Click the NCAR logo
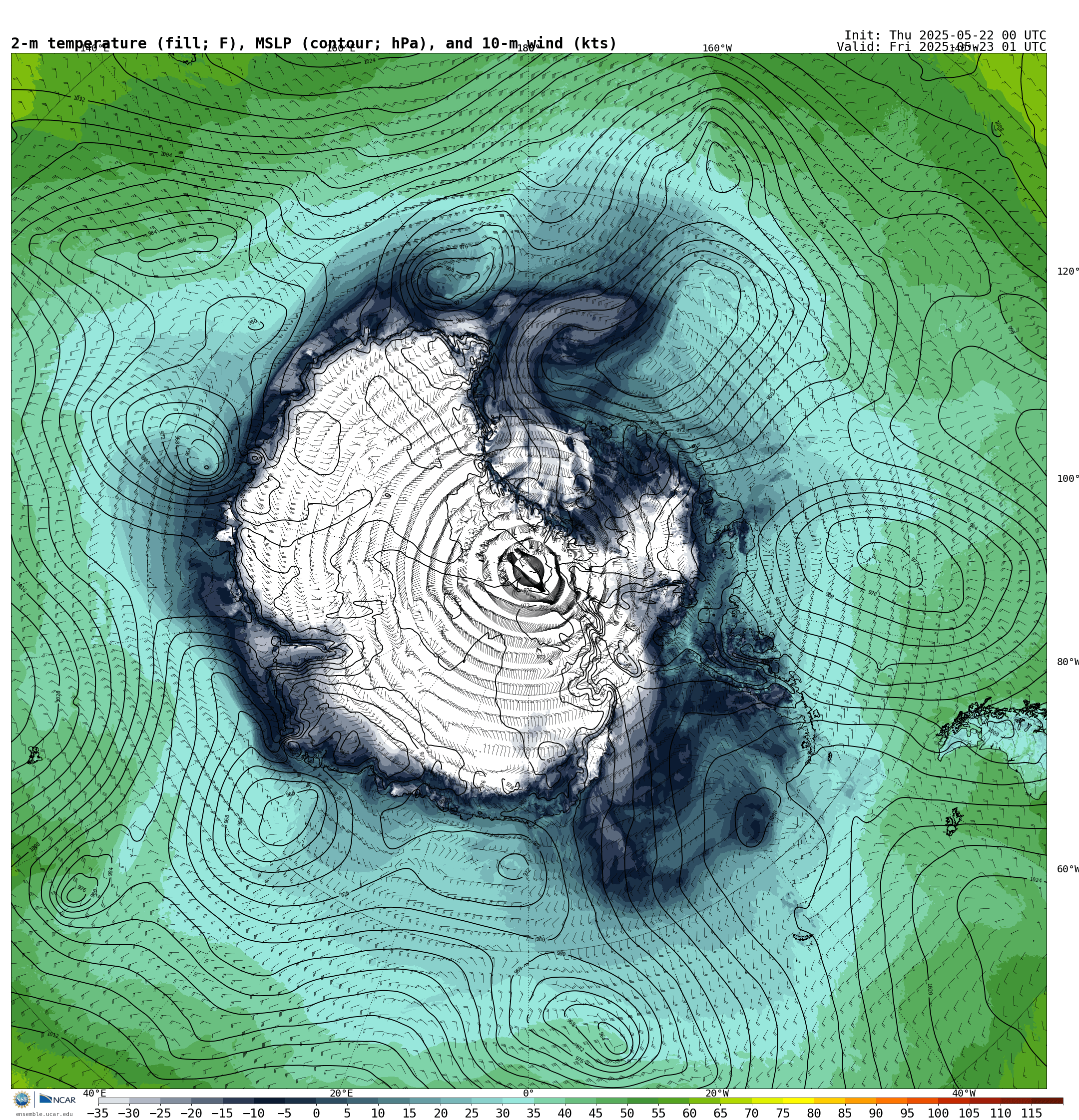The width and height of the screenshot is (1079, 1120). click(57, 1100)
